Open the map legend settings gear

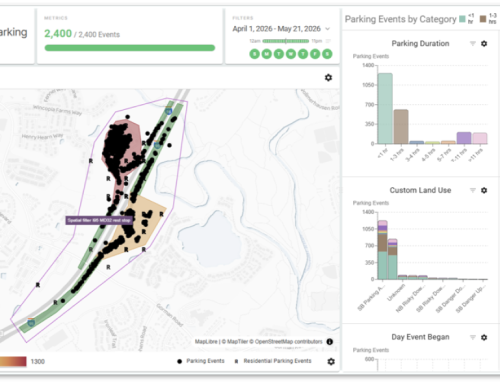(x=331, y=362)
